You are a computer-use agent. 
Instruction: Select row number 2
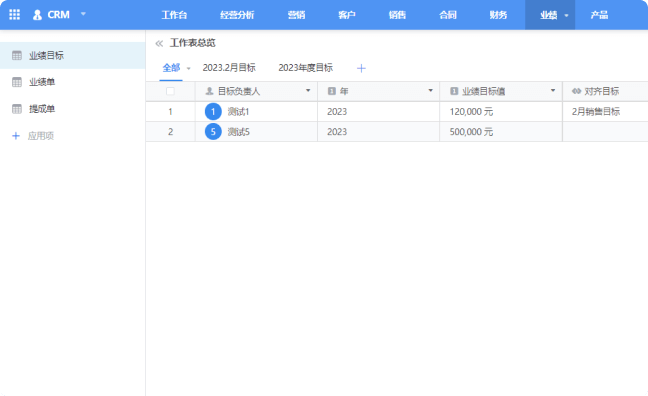click(170, 132)
